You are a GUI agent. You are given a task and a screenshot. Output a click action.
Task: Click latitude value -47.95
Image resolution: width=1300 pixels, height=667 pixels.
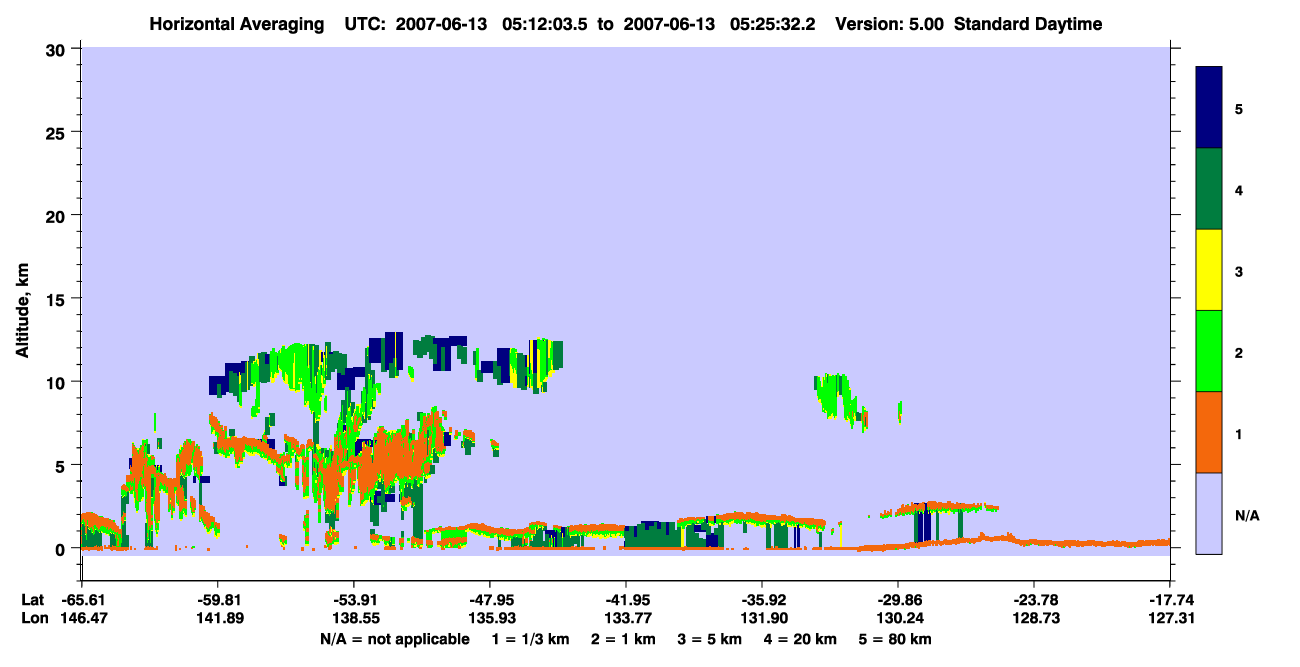pyautogui.click(x=490, y=600)
